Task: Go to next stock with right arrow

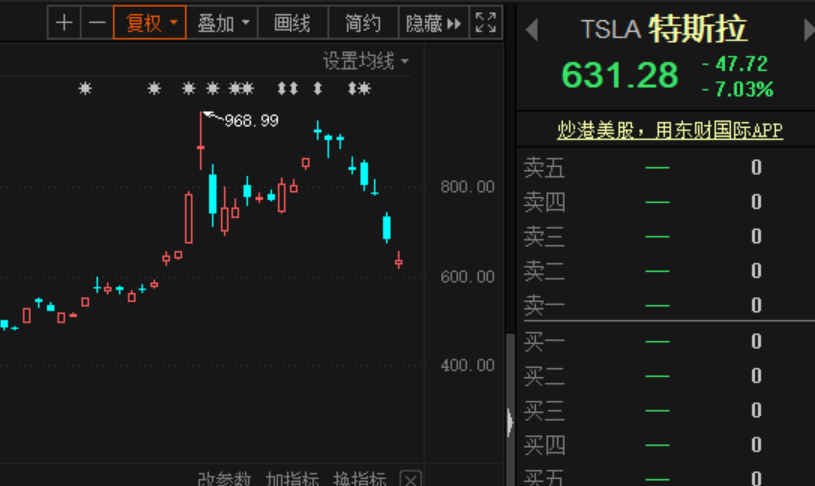Action: click(808, 30)
